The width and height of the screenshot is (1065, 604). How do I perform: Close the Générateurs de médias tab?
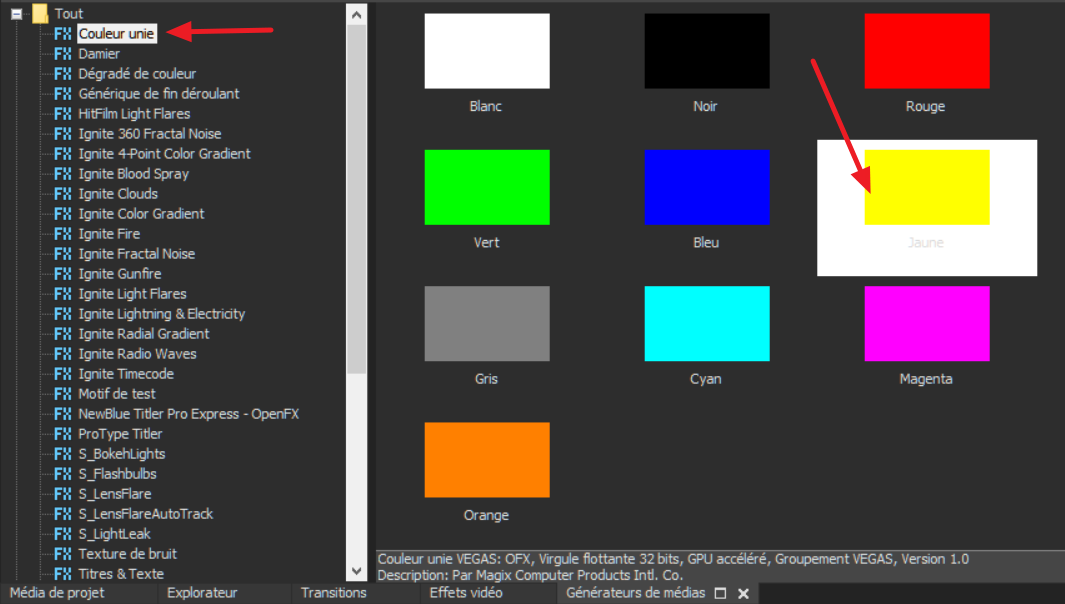click(744, 594)
